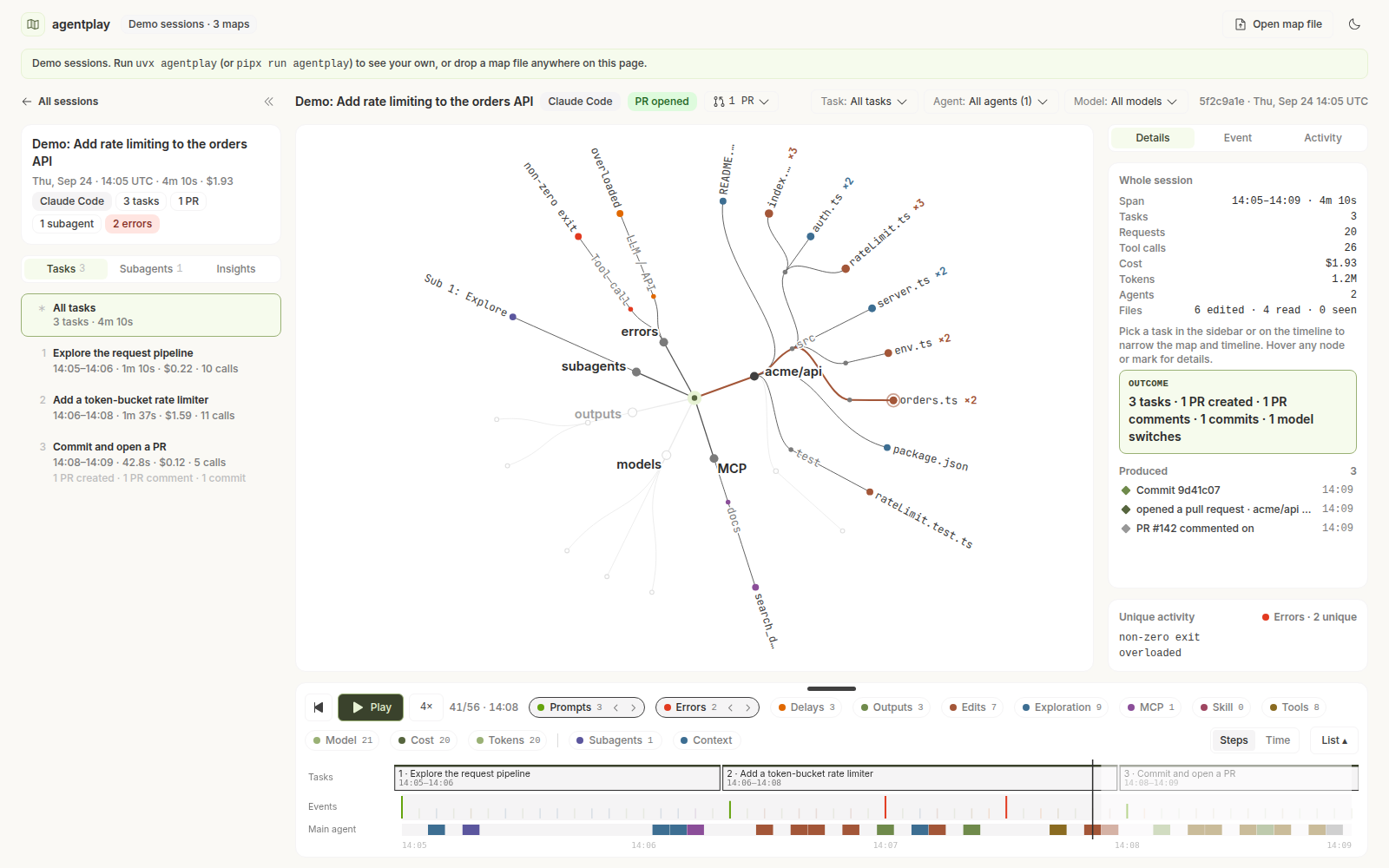Image resolution: width=1389 pixels, height=868 pixels.
Task: Switch timeline to Time mode
Action: [1278, 740]
